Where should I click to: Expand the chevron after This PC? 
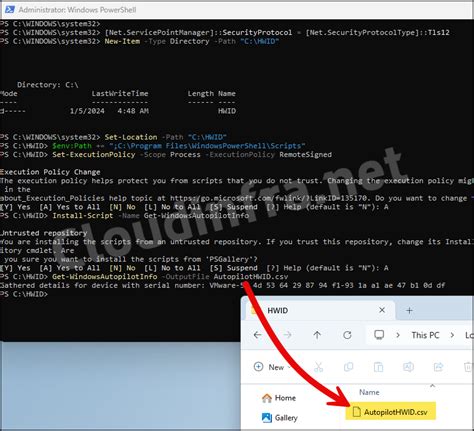tap(452, 335)
